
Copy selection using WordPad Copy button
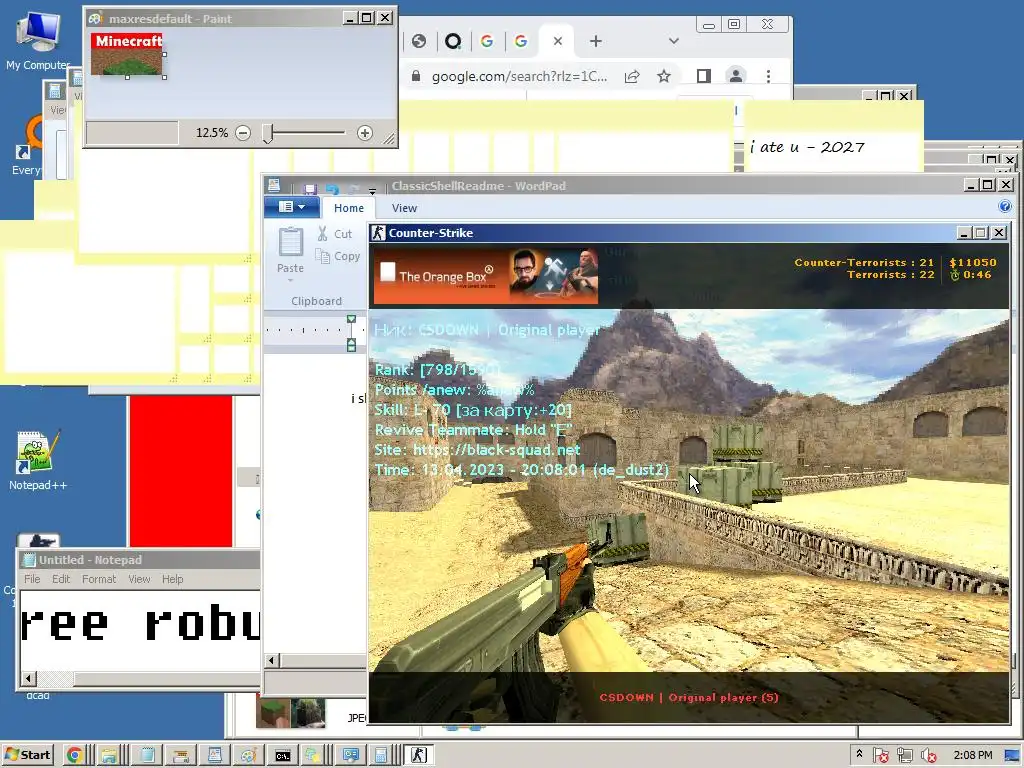[x=338, y=257]
